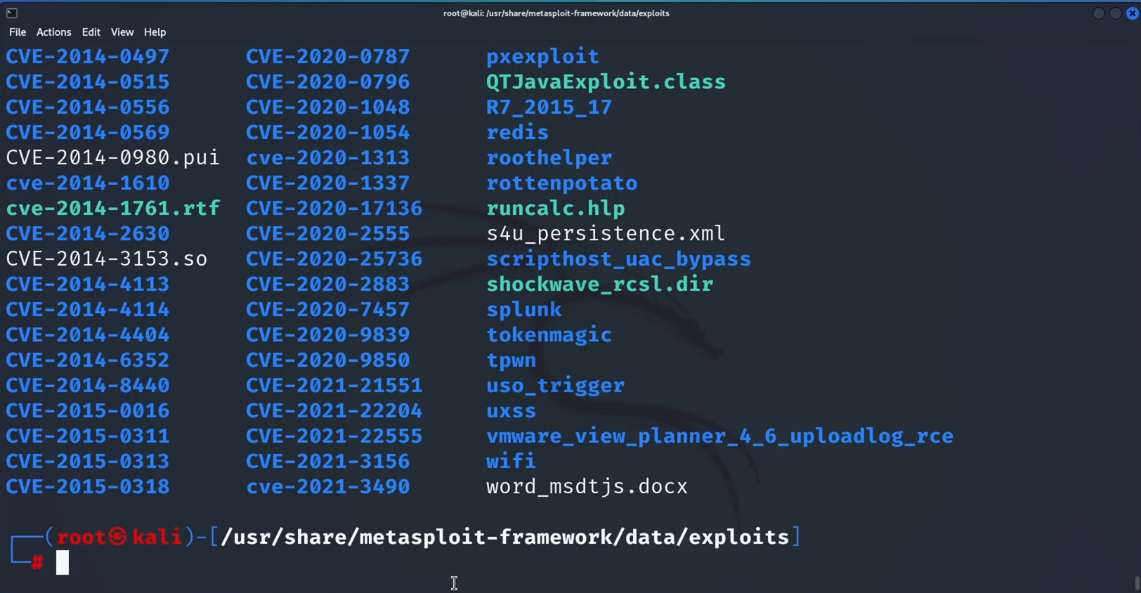Click the exploits path in the prompt
The height and width of the screenshot is (593, 1141).
[742, 537]
